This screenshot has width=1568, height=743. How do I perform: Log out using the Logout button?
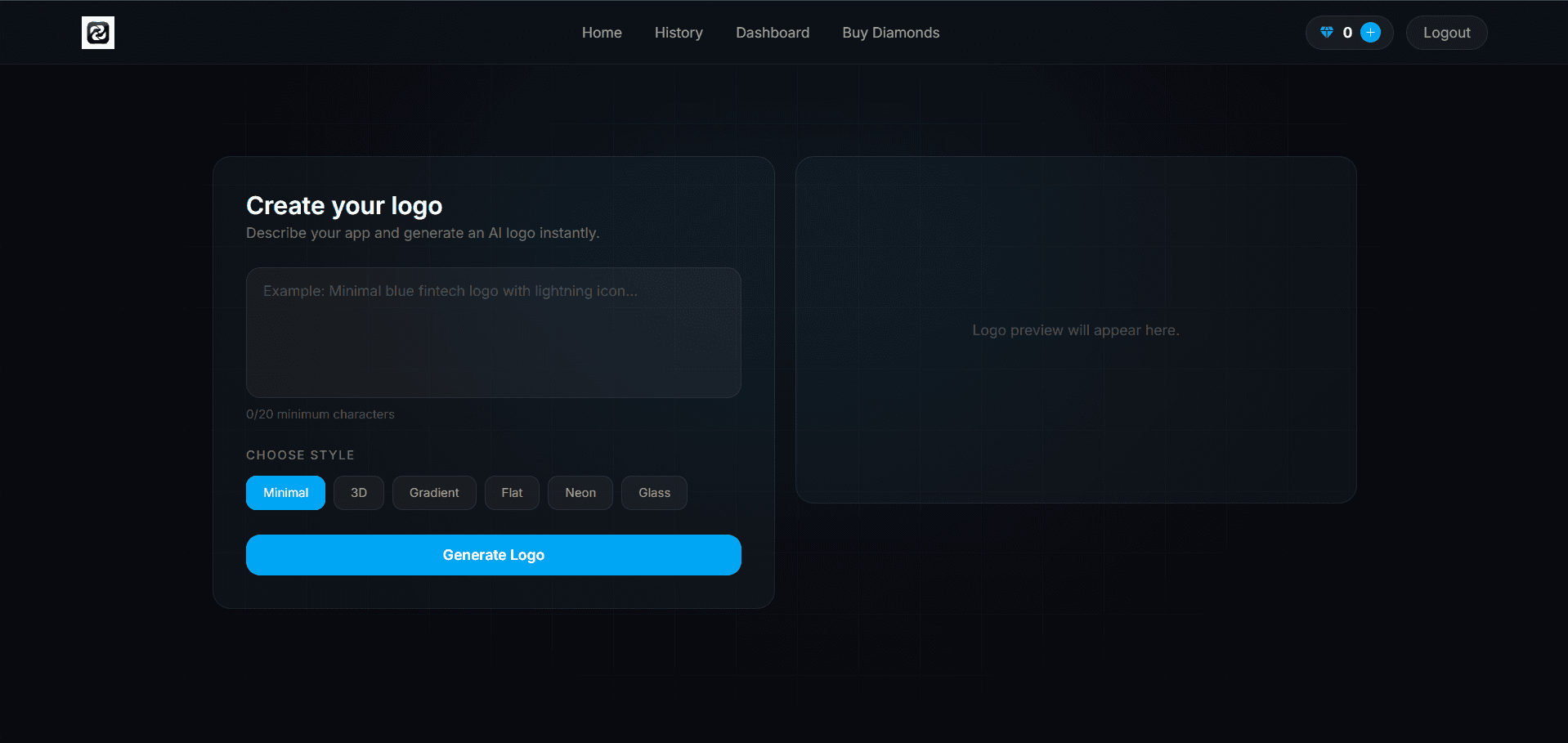click(x=1446, y=33)
